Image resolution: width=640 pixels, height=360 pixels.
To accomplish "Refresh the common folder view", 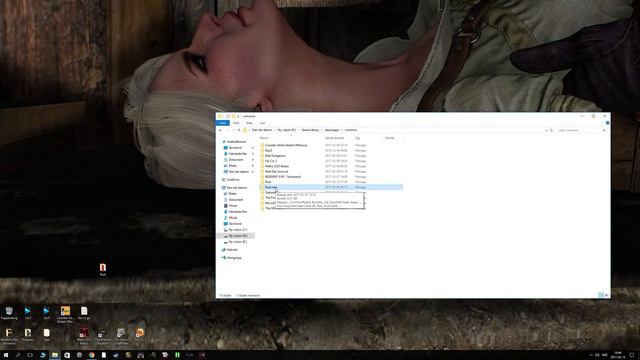I will click(x=551, y=130).
